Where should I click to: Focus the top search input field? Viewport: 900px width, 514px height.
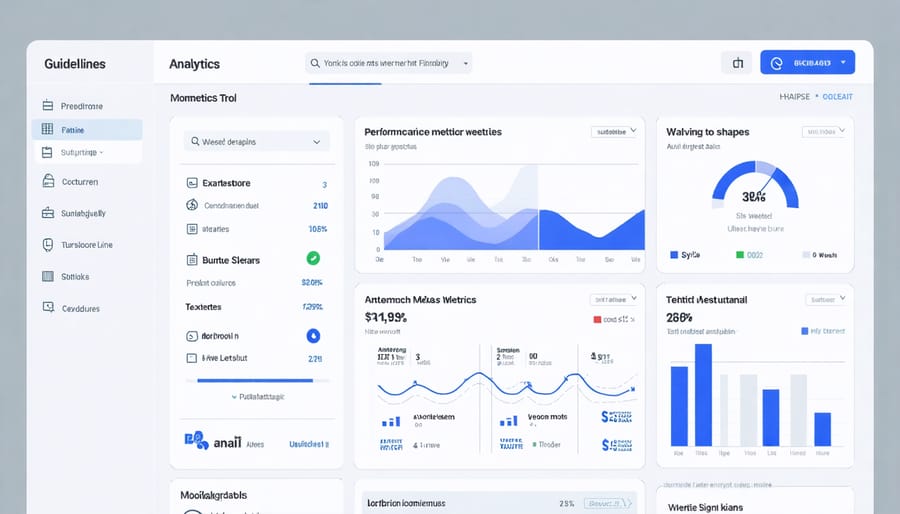(389, 63)
